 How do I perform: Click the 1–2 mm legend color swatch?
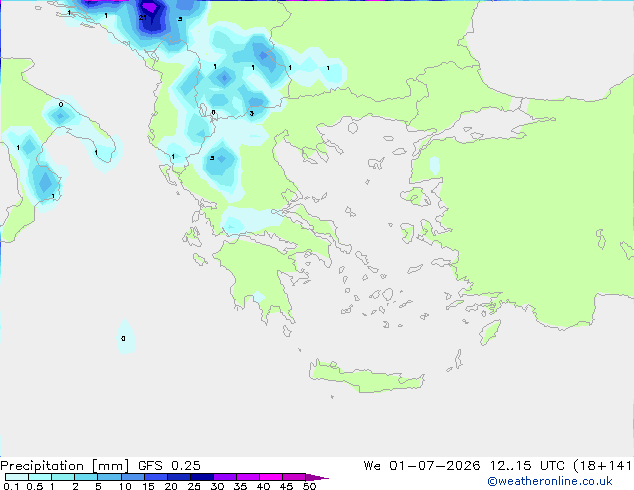point(63,477)
